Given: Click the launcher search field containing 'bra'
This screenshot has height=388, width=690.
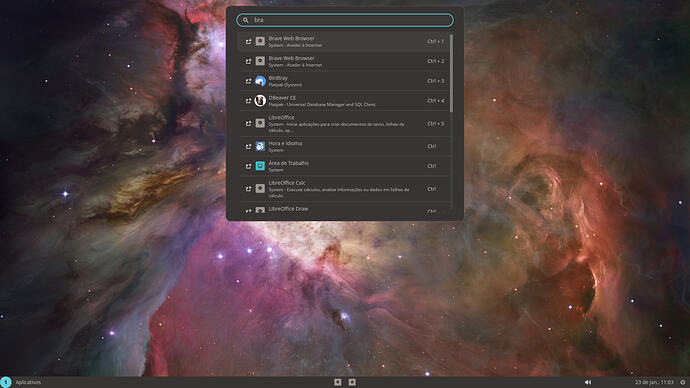Looking at the screenshot, I should (345, 20).
